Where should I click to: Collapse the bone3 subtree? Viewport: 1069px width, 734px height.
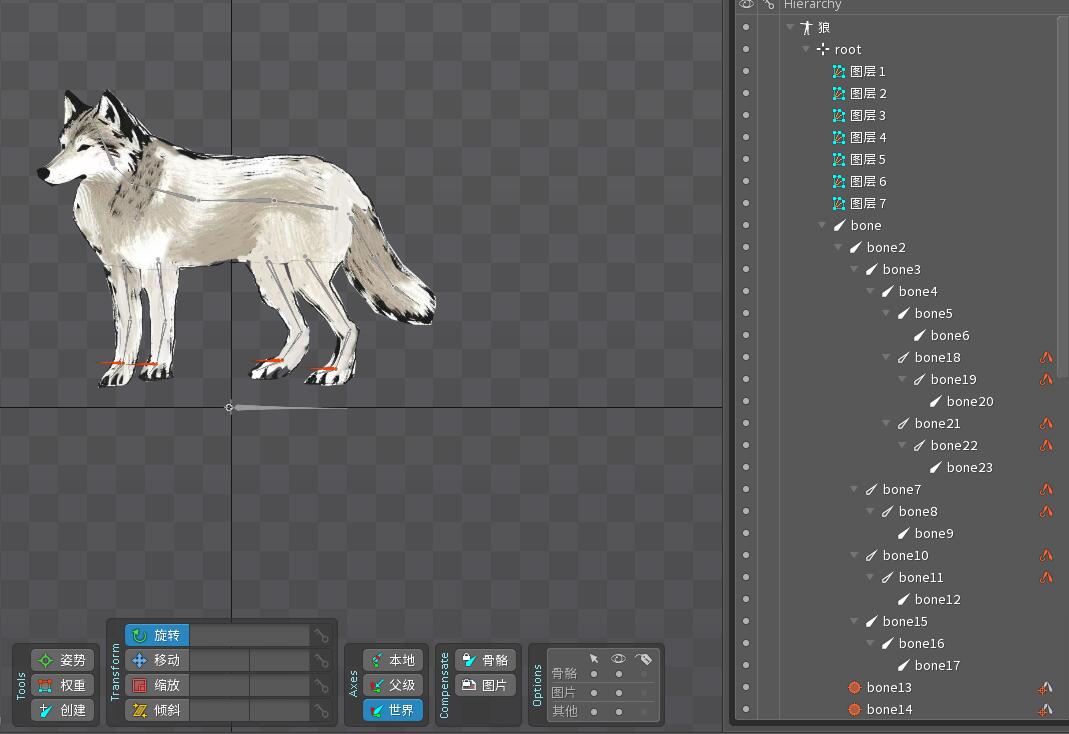[854, 269]
